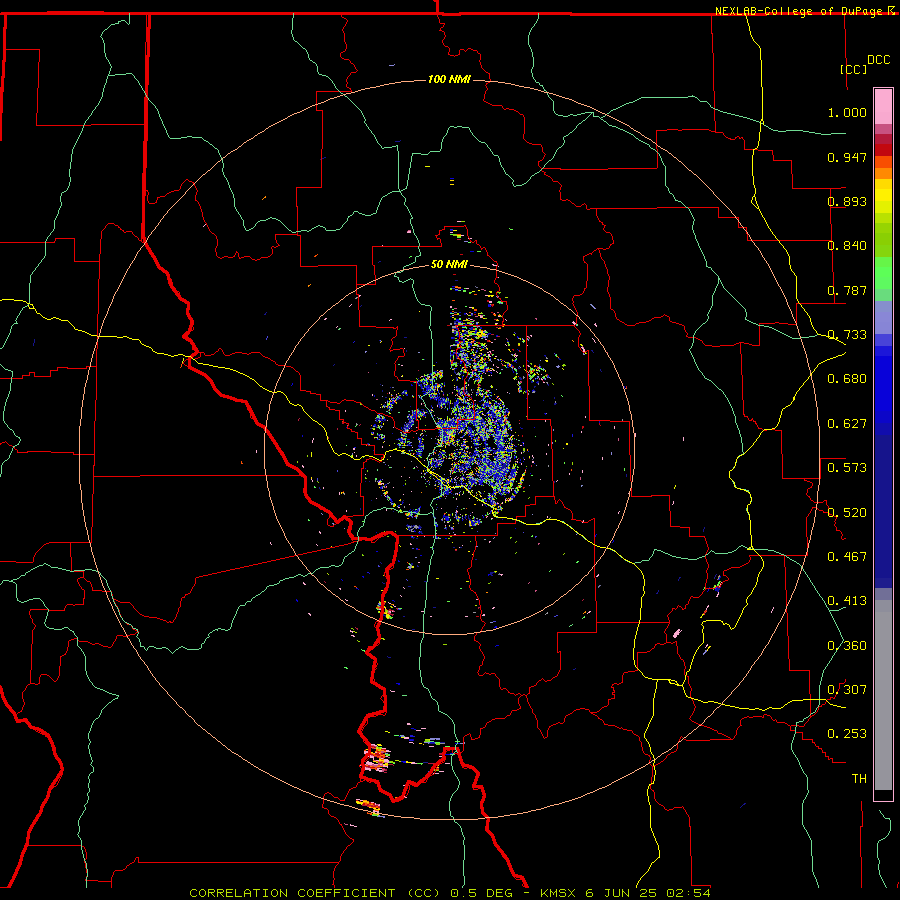
Task: Click the 50 NMI range ring label
Action: (449, 264)
